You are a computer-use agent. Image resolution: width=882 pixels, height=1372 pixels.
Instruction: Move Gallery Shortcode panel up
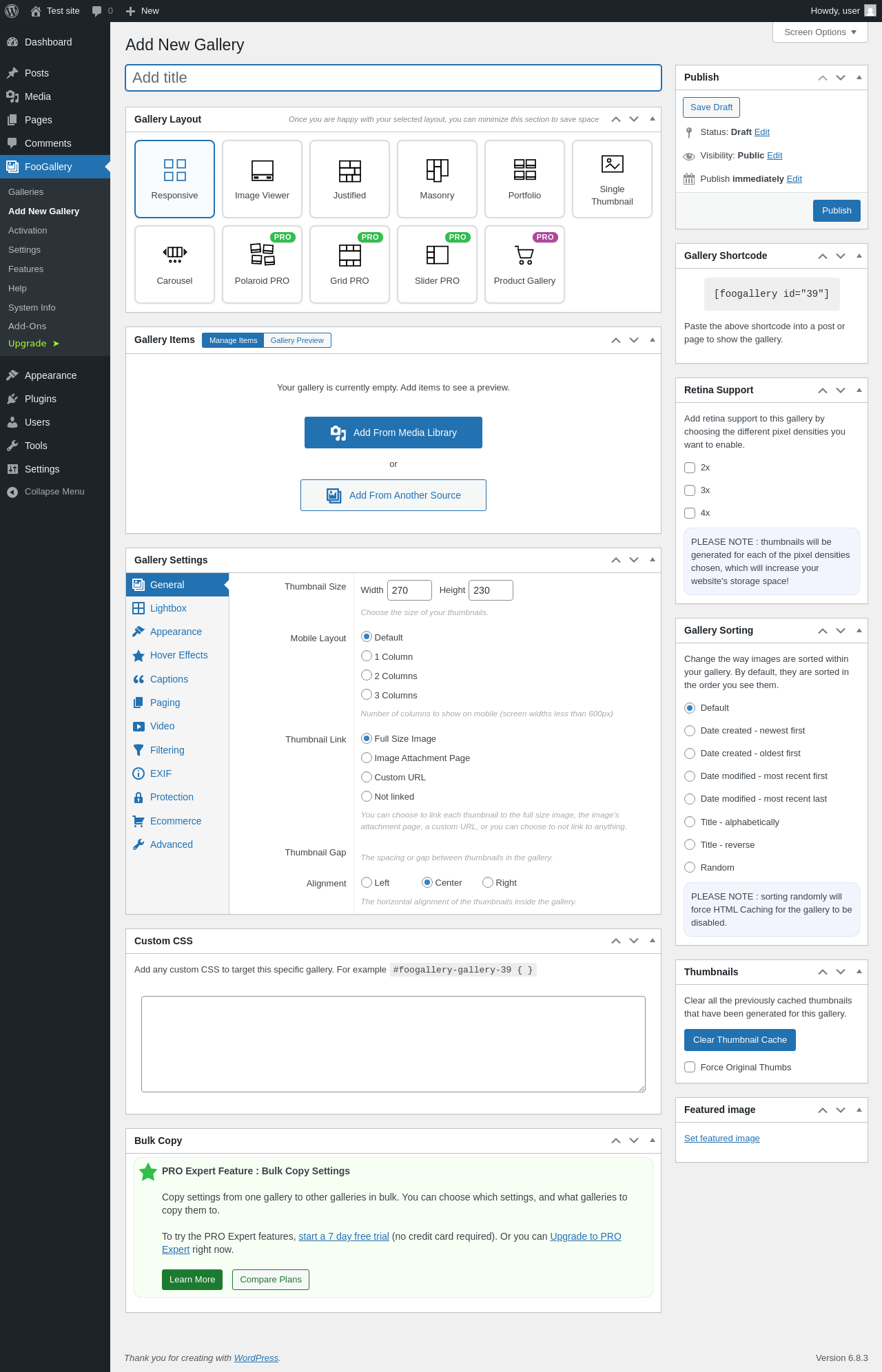(823, 256)
